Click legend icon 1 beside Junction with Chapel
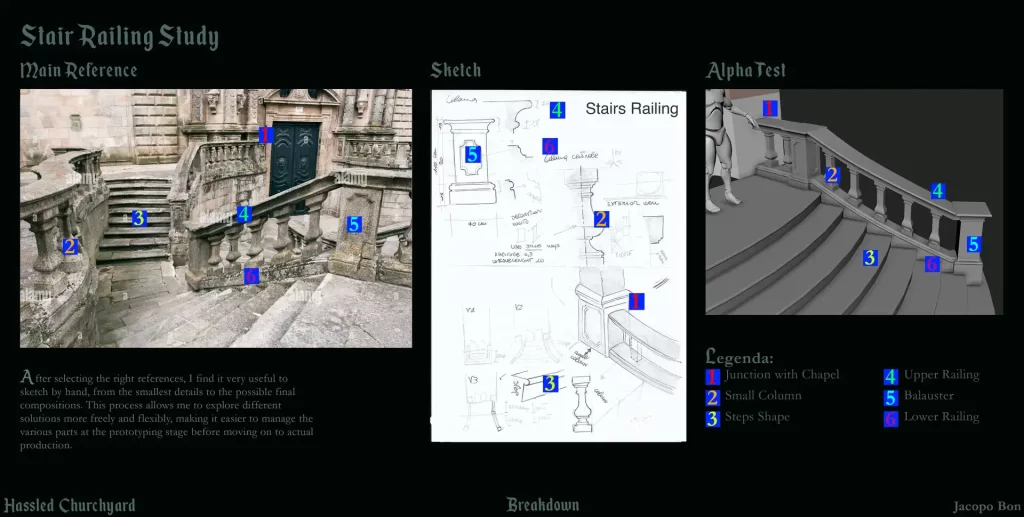Viewport: 1024px width, 517px height. (x=713, y=376)
